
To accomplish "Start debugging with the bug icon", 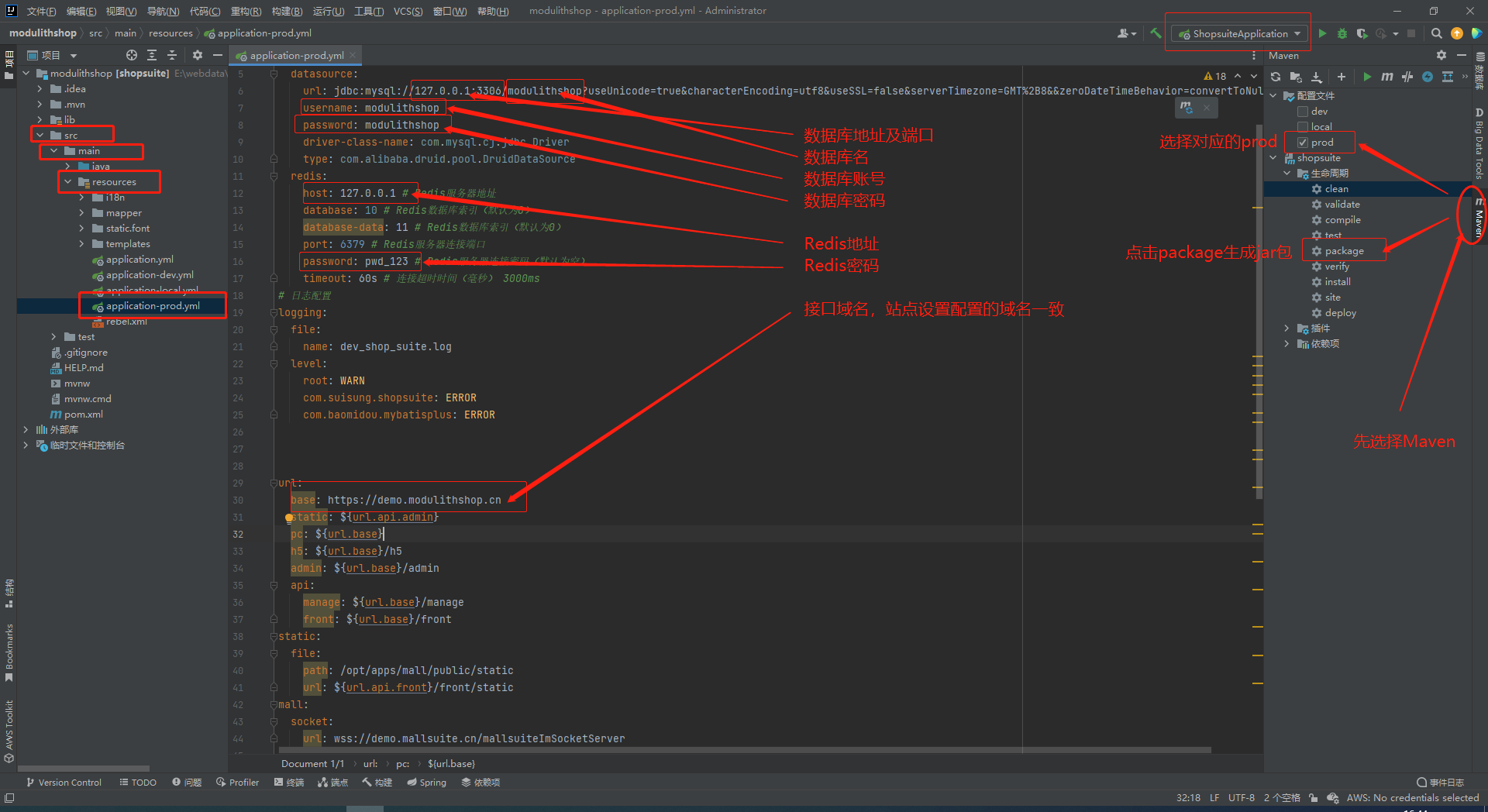I will click(x=1342, y=33).
